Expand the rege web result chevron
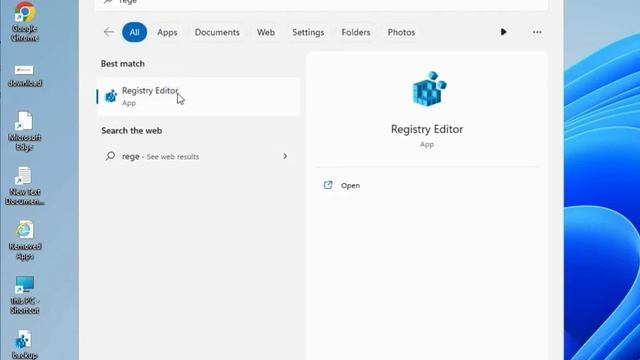 [285, 156]
